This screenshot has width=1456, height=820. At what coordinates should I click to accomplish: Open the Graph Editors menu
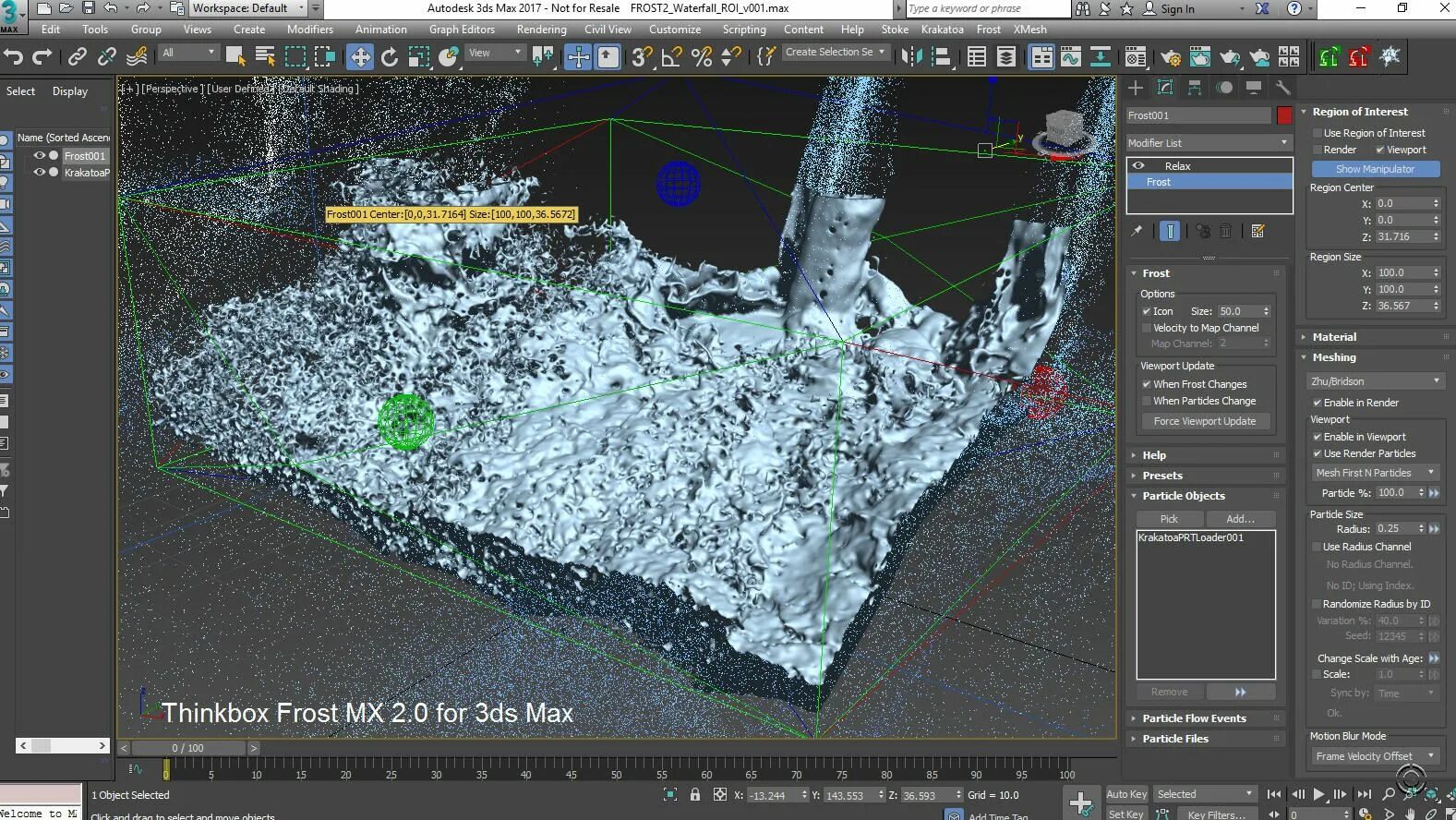click(x=462, y=30)
